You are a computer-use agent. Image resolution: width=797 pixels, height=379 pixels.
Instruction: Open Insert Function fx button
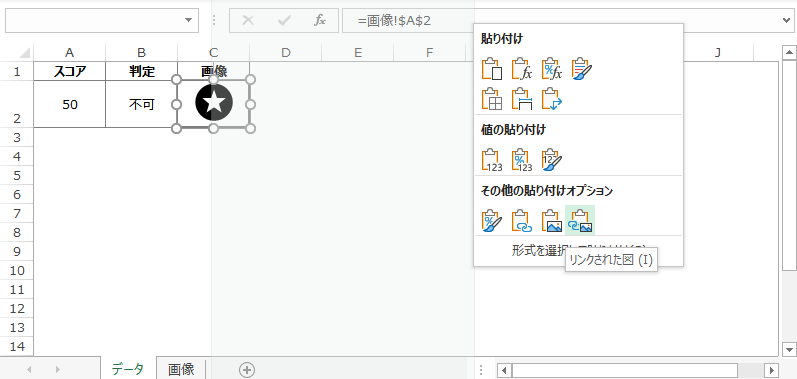click(319, 20)
